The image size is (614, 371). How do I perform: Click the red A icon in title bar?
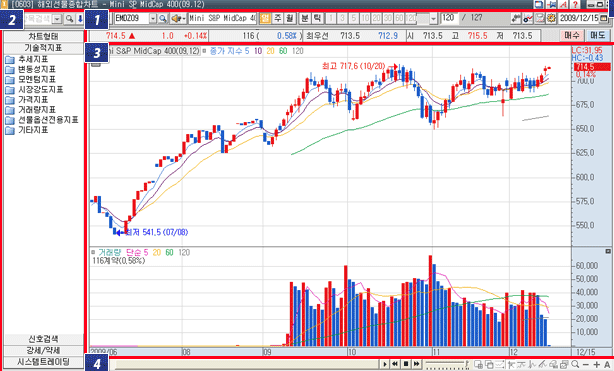point(563,4)
